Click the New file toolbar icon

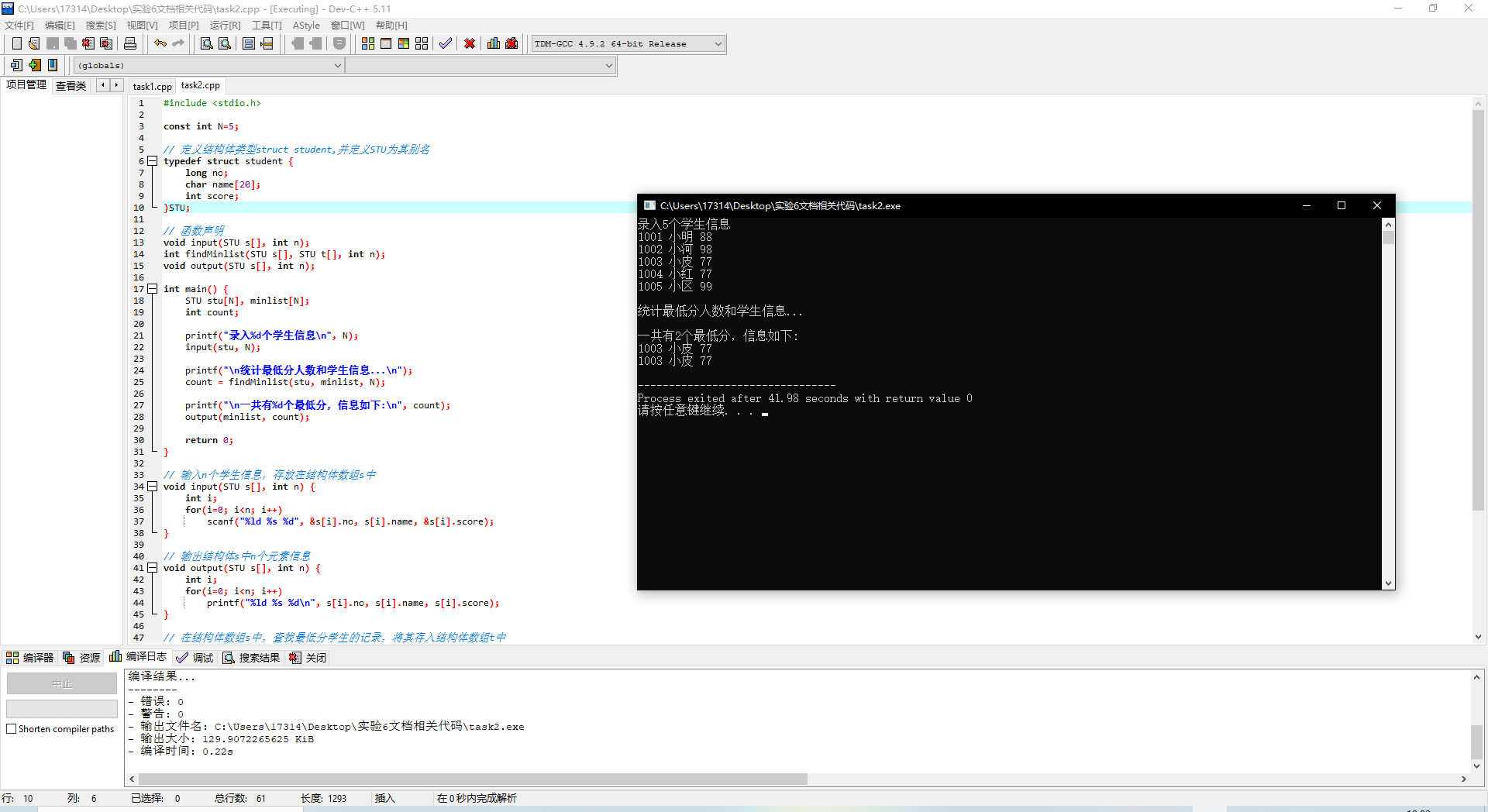(16, 43)
